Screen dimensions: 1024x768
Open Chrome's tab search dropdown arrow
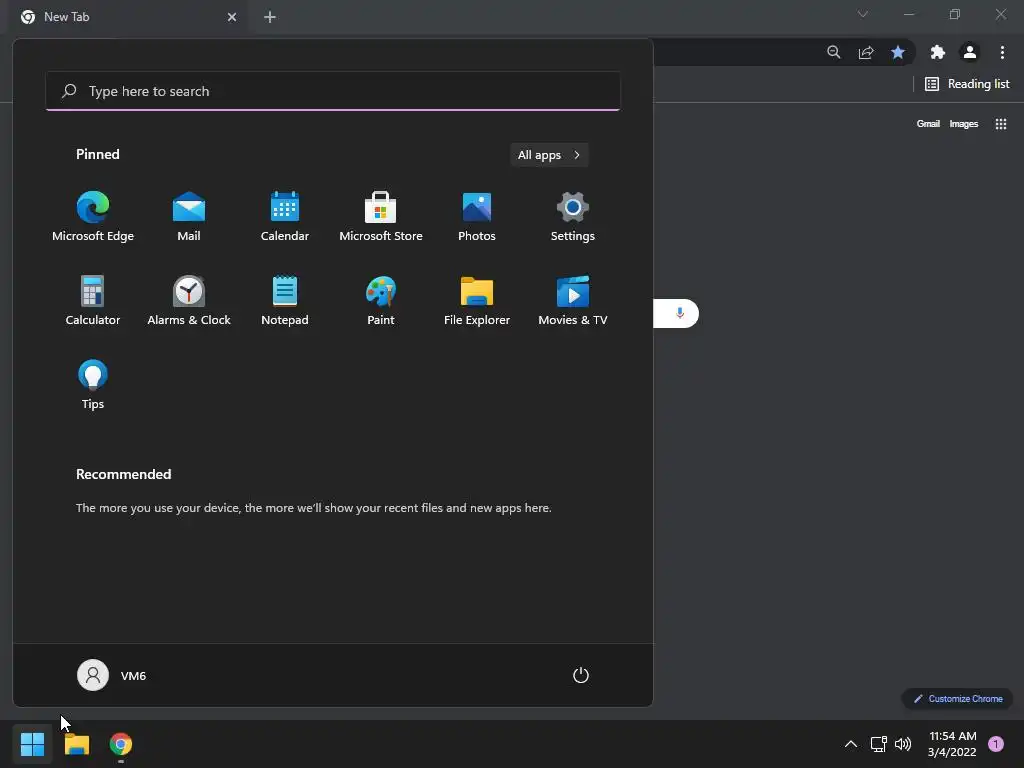(863, 14)
